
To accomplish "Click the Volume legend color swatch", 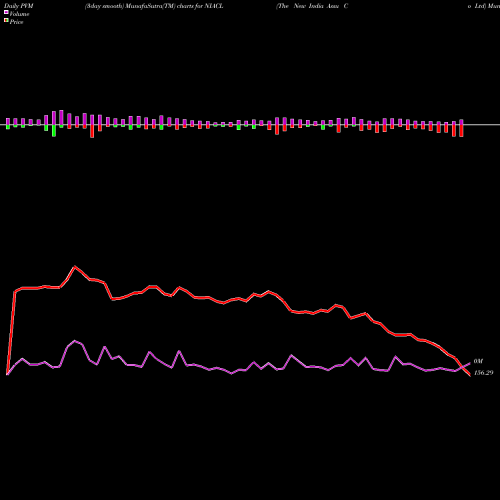I will coord(6,12).
